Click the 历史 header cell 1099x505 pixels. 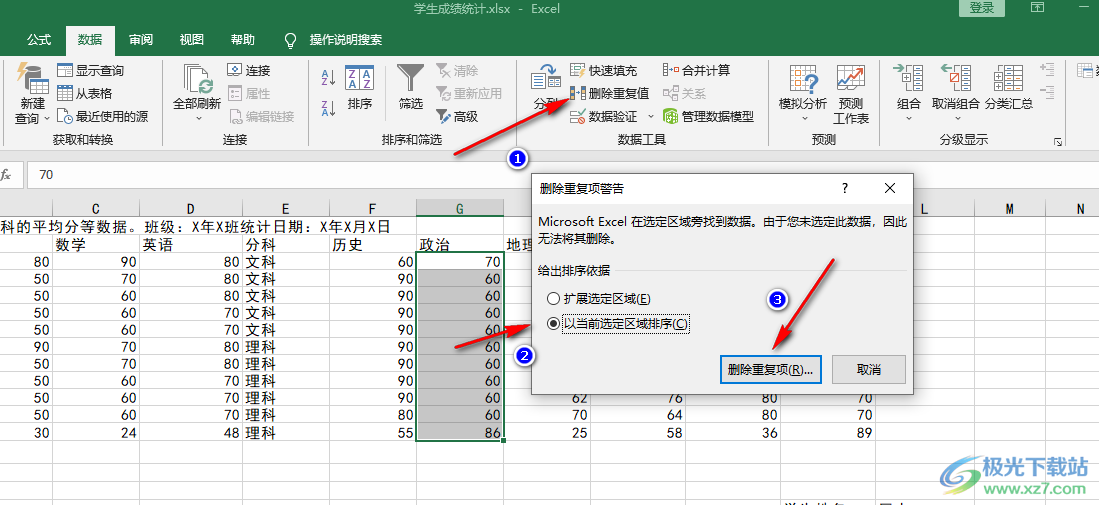(x=373, y=244)
